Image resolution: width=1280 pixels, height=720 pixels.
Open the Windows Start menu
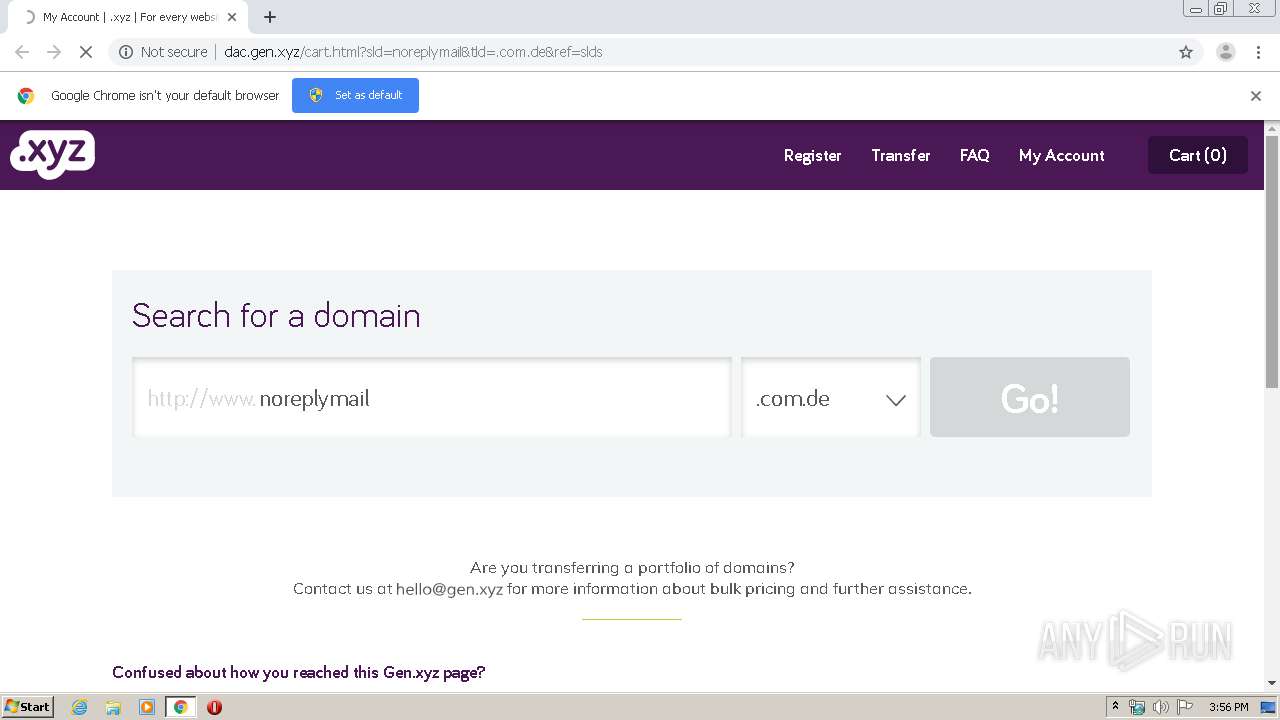pos(27,707)
